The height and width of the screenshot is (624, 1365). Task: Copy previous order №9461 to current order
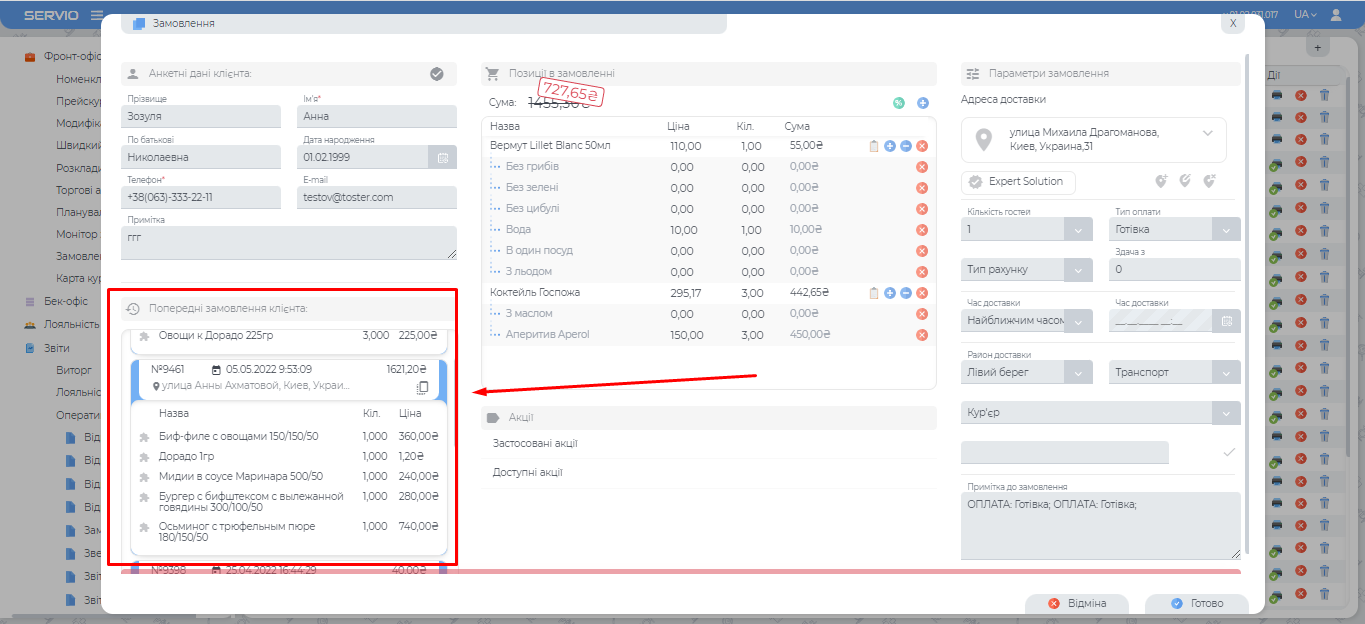coord(422,388)
